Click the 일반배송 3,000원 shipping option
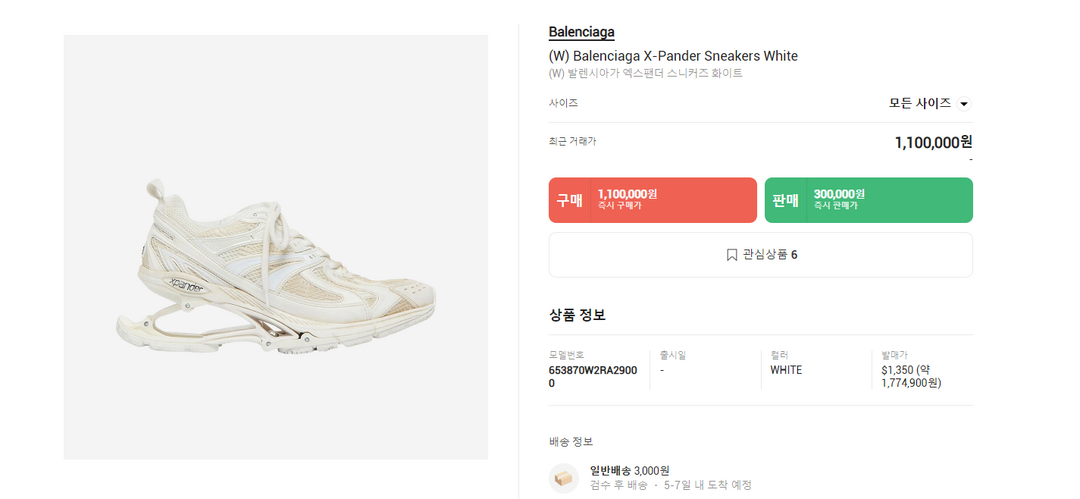The width and height of the screenshot is (1080, 499). (x=629, y=470)
